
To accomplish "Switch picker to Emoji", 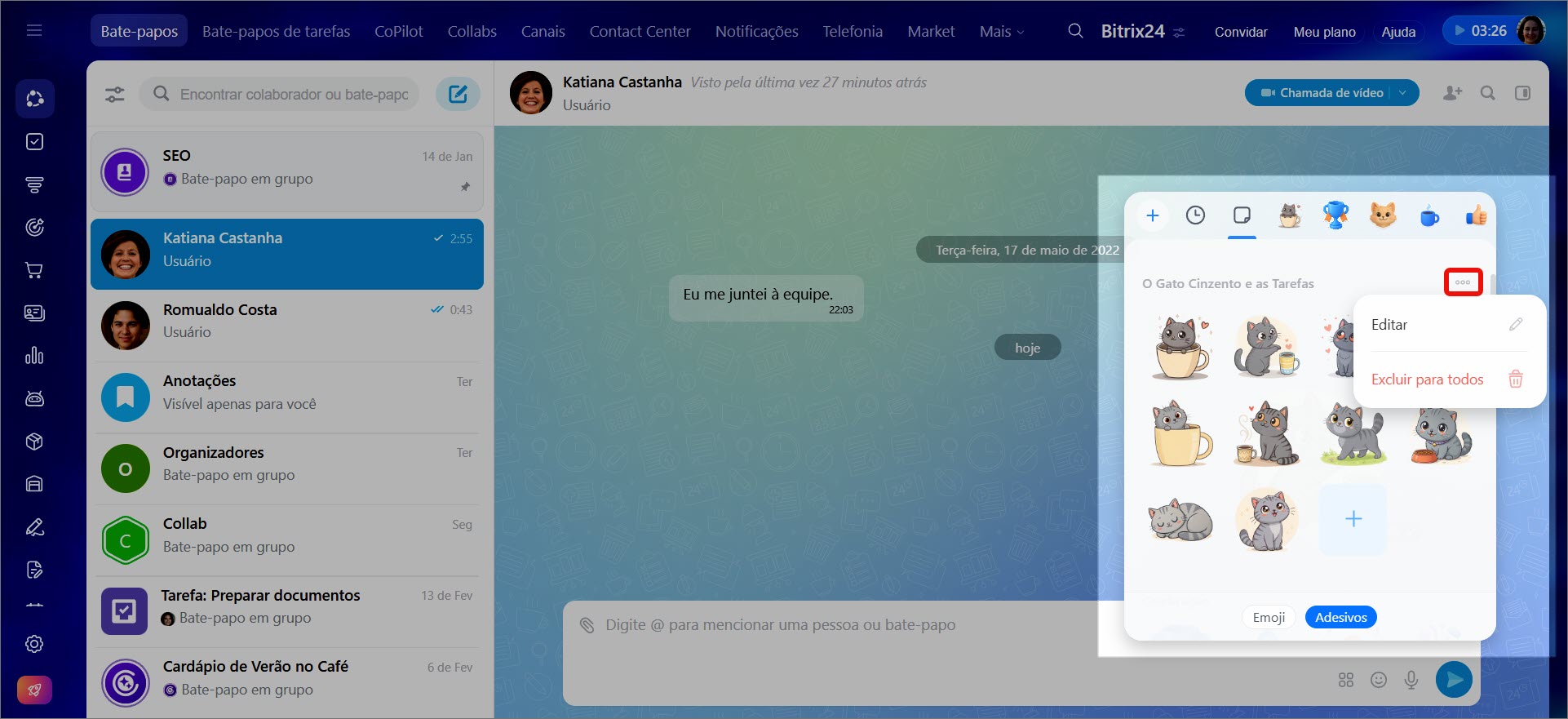I will point(1269,617).
